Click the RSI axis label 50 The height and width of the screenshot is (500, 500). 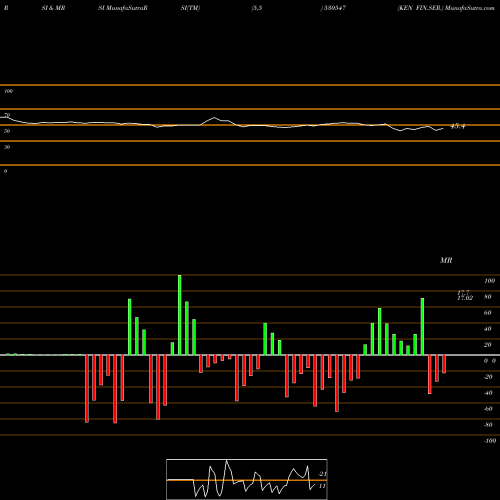tap(7, 131)
